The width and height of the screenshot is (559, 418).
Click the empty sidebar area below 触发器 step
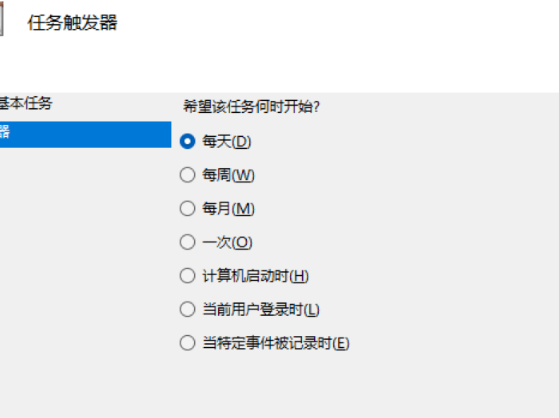tap(86, 282)
